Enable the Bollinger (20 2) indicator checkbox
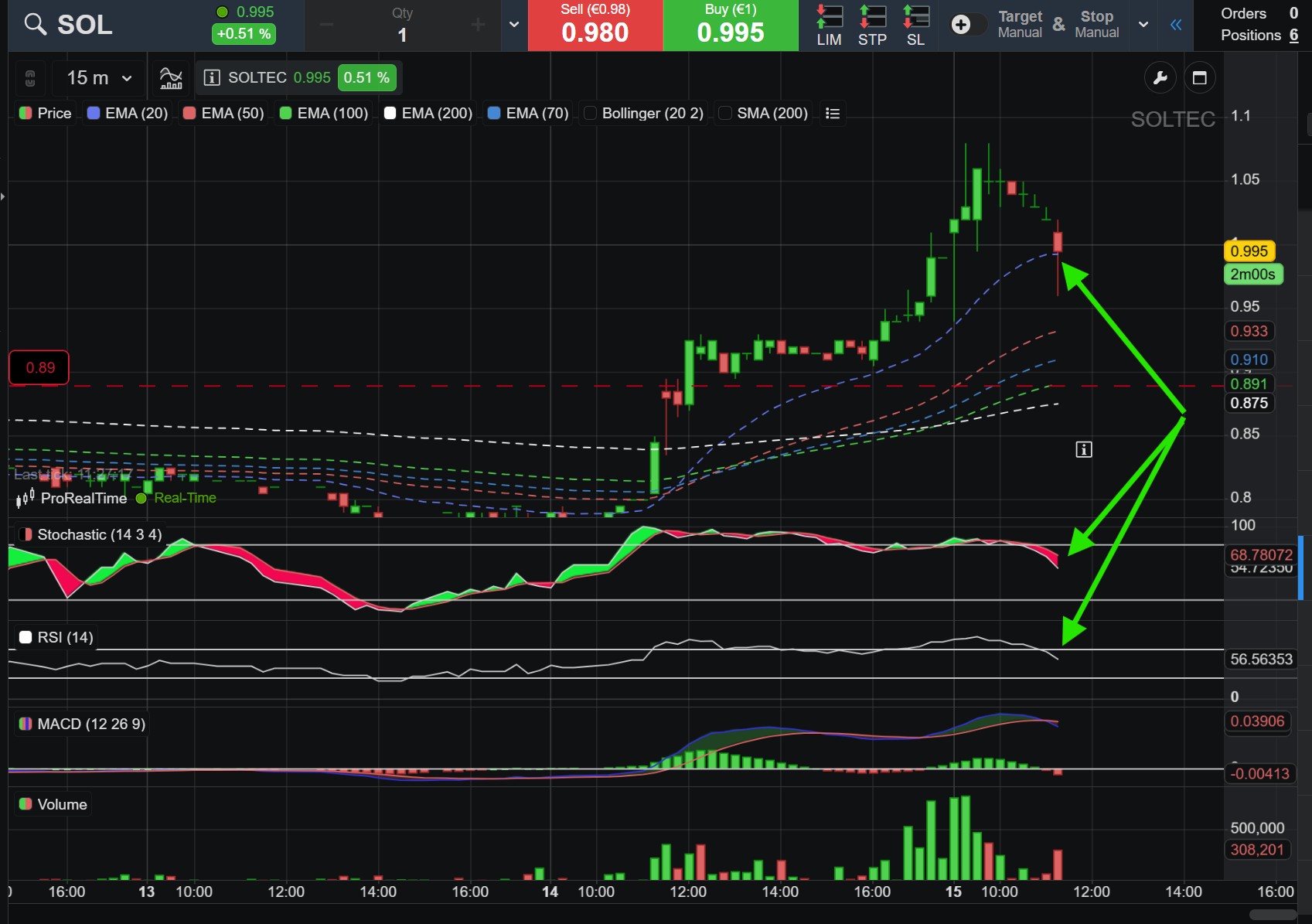 coord(590,114)
